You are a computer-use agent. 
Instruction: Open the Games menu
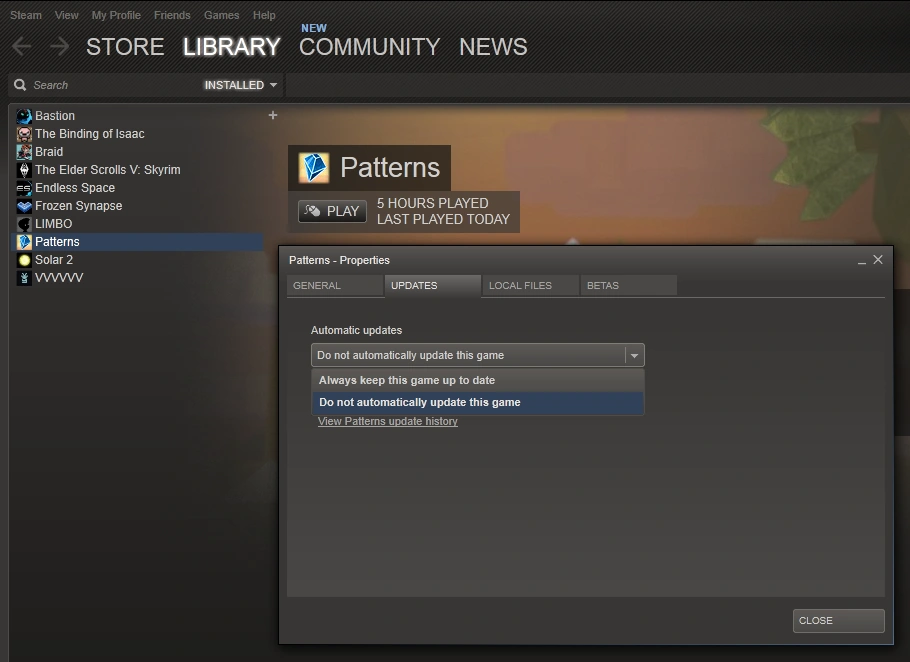tap(221, 14)
